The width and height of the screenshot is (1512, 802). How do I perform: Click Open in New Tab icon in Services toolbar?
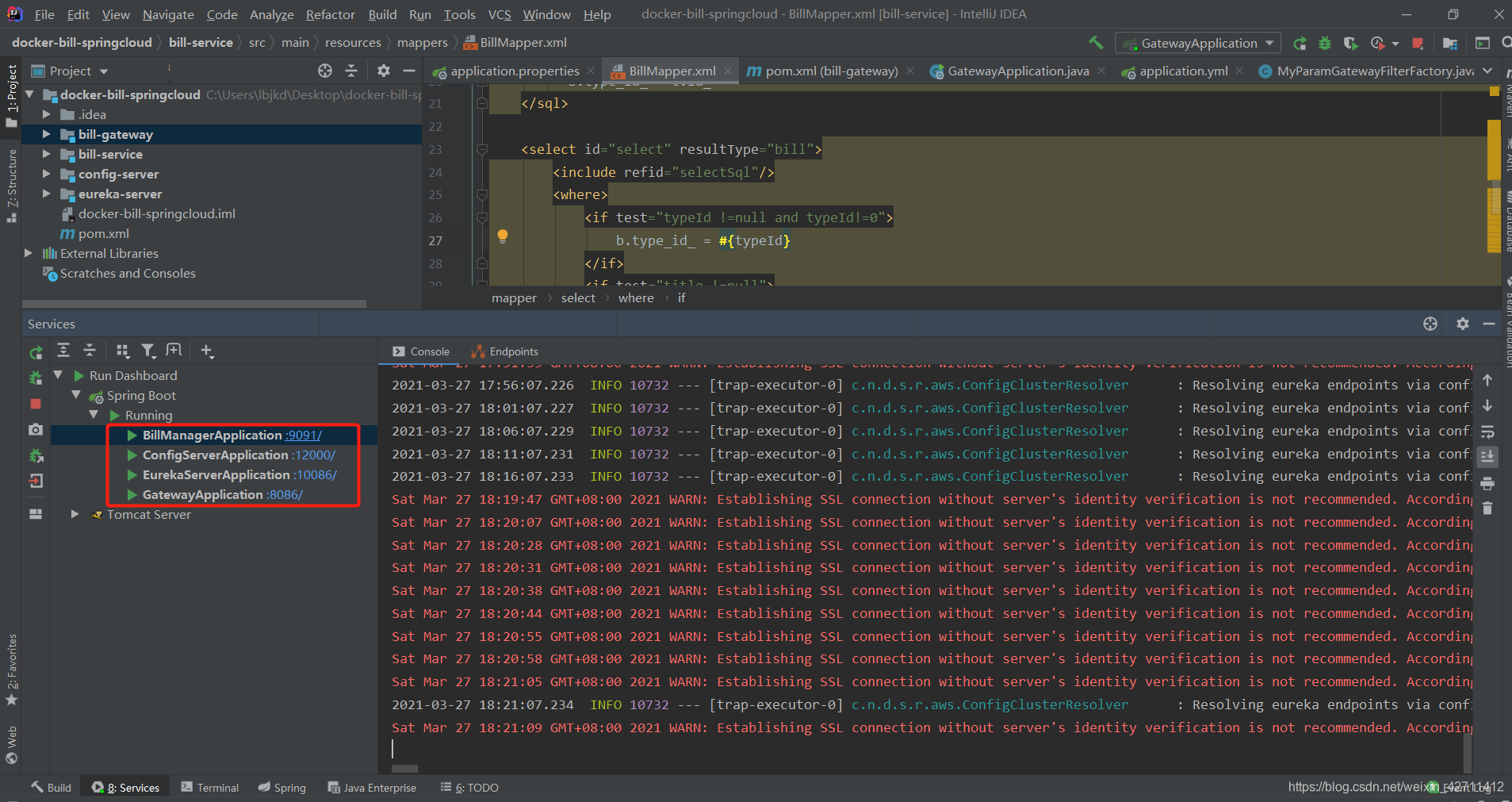click(174, 350)
